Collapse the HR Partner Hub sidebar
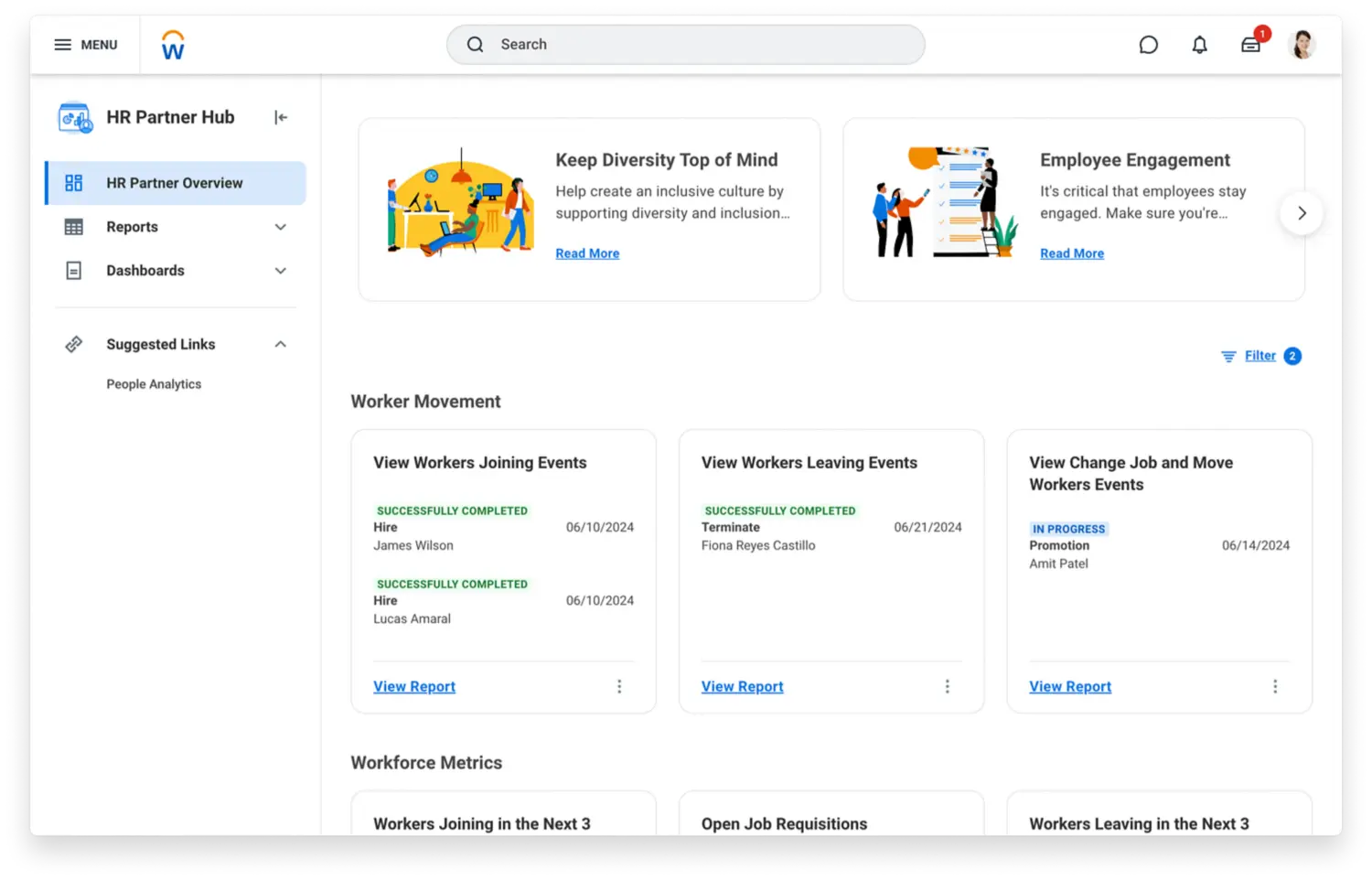The height and width of the screenshot is (881, 1372). coord(280,117)
